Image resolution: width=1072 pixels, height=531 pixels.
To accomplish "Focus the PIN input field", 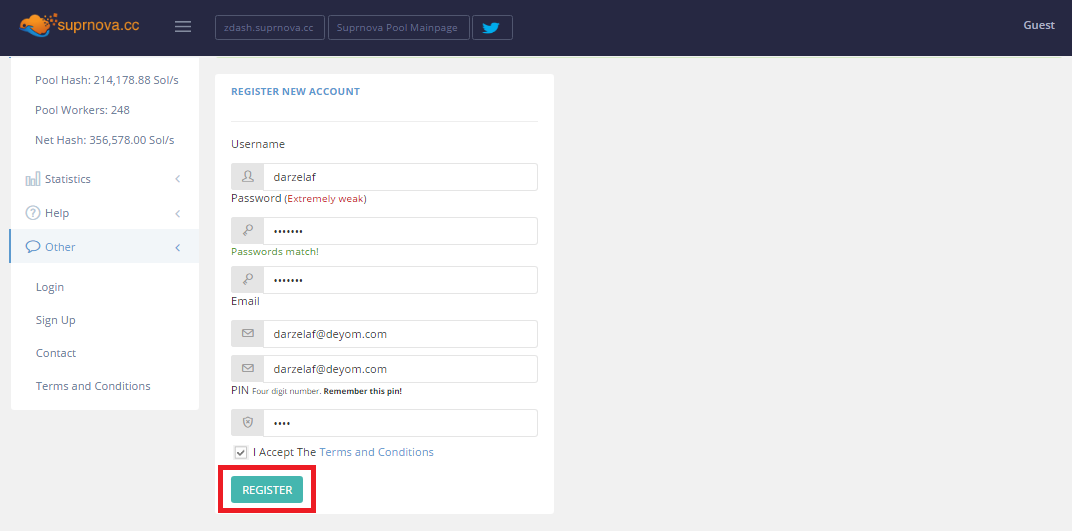I will (400, 422).
